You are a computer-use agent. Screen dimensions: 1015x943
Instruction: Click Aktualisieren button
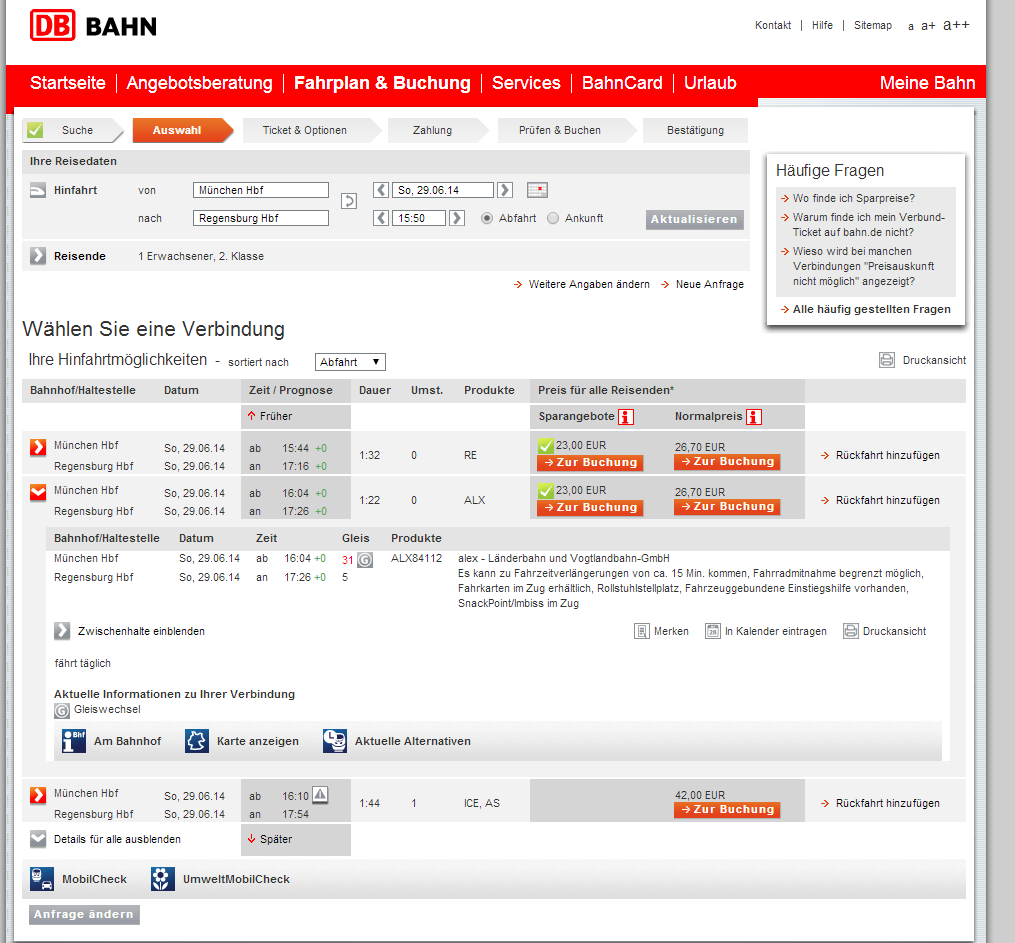point(695,219)
